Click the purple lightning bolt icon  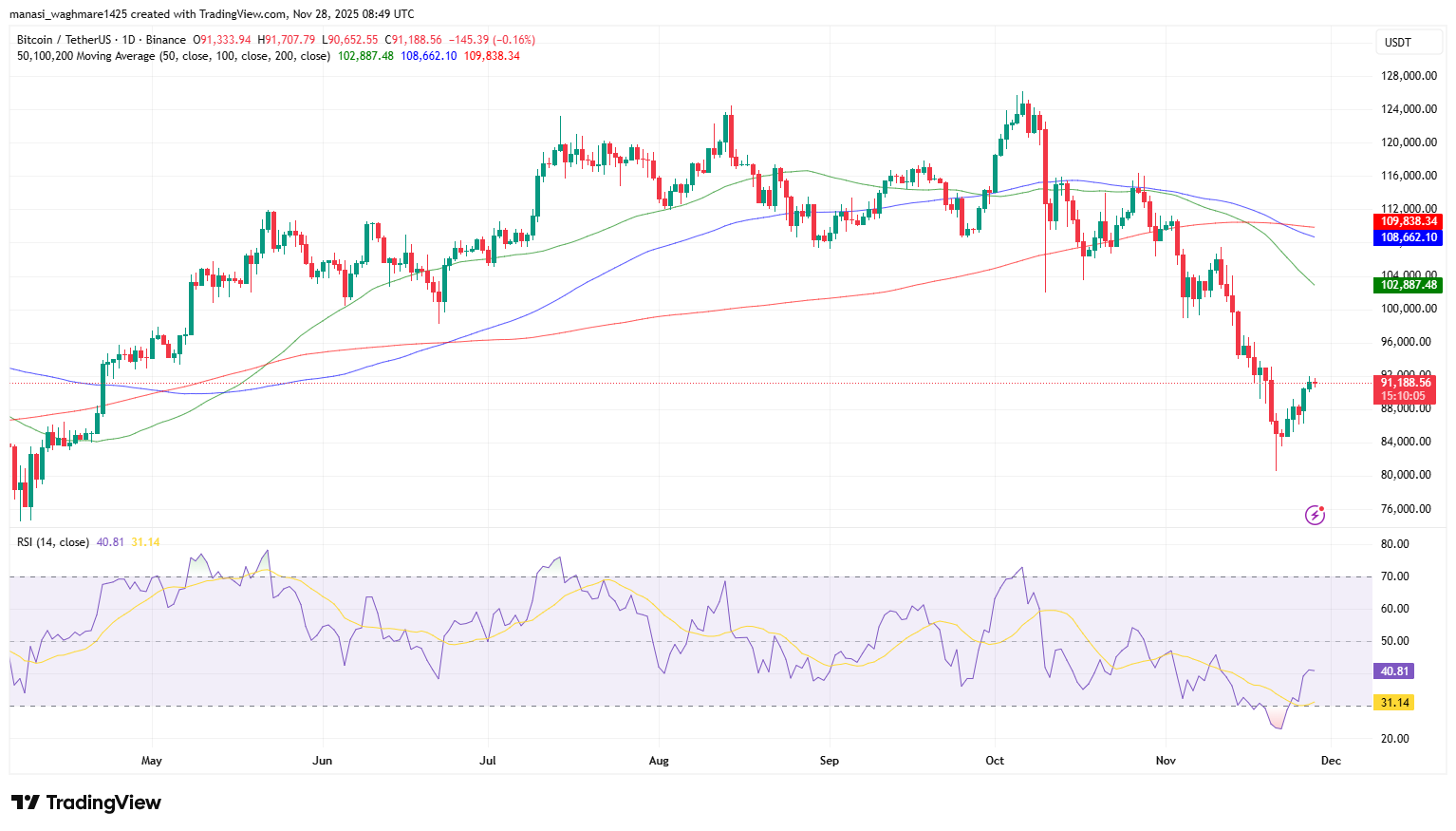point(1315,515)
